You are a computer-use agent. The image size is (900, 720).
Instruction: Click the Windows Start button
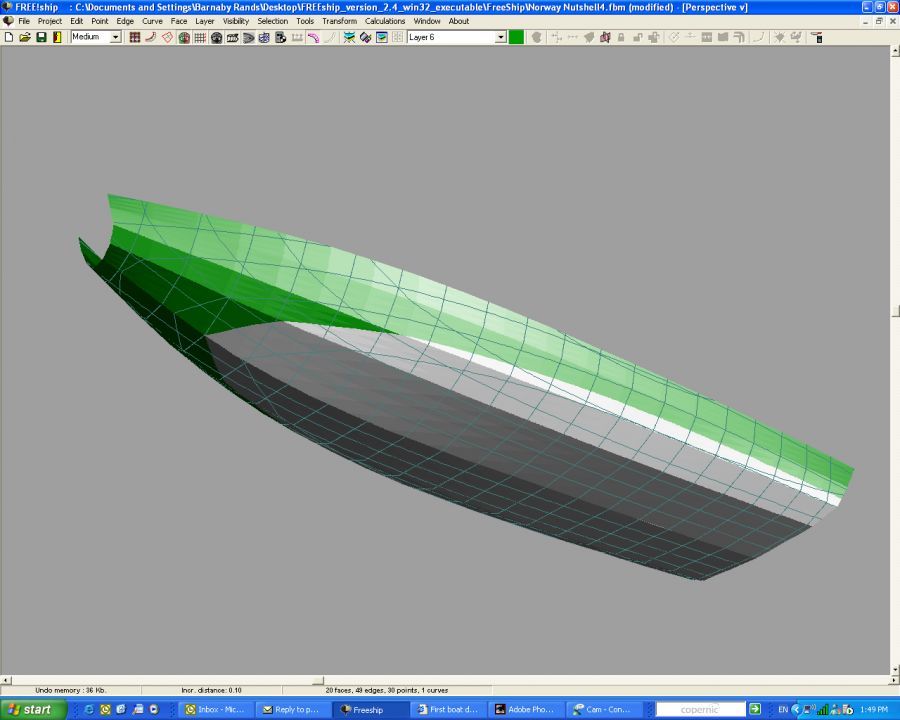tap(34, 709)
